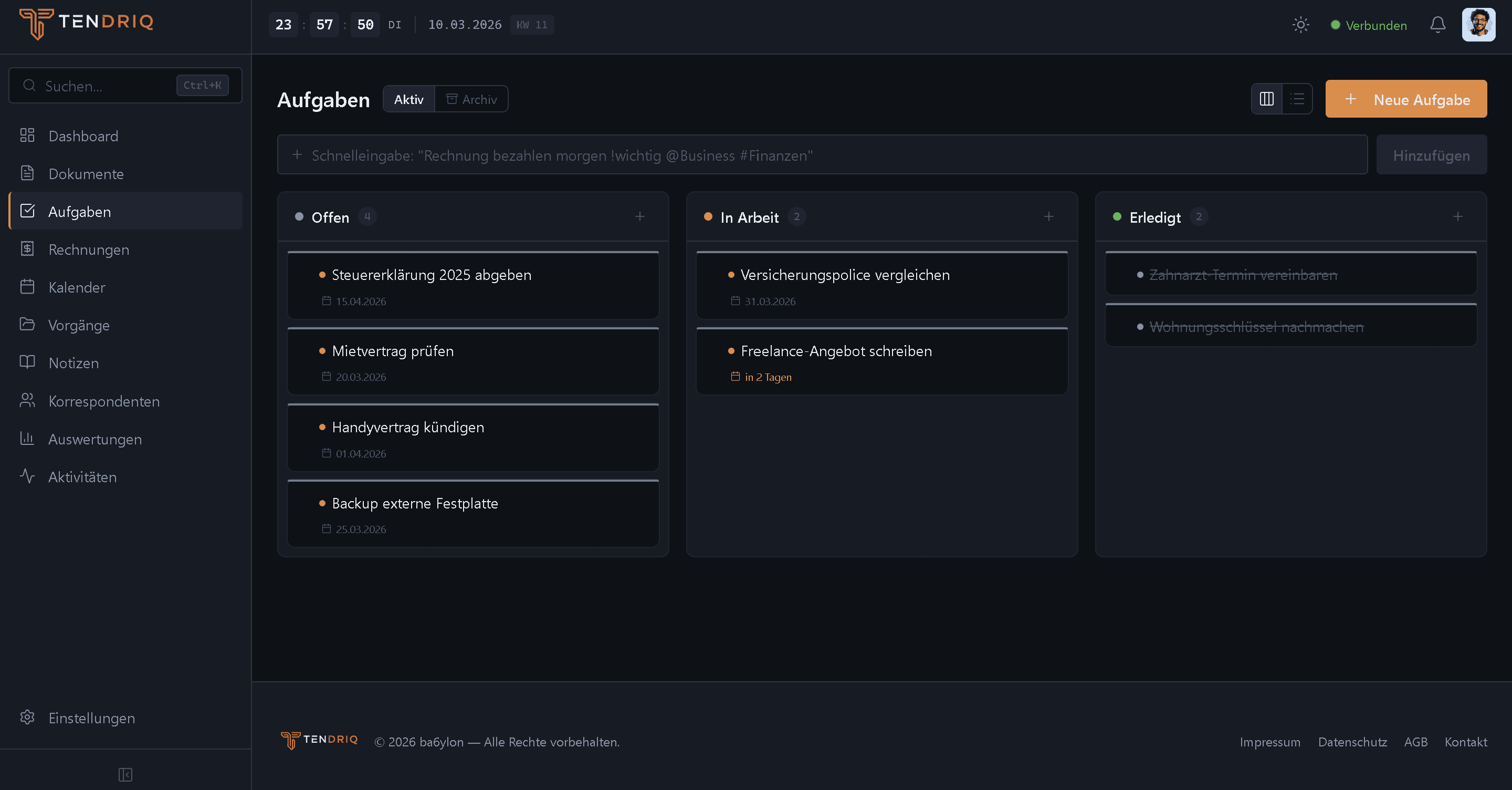This screenshot has height=790, width=1512.
Task: Open Einstellungen from the sidebar
Action: pos(91,718)
